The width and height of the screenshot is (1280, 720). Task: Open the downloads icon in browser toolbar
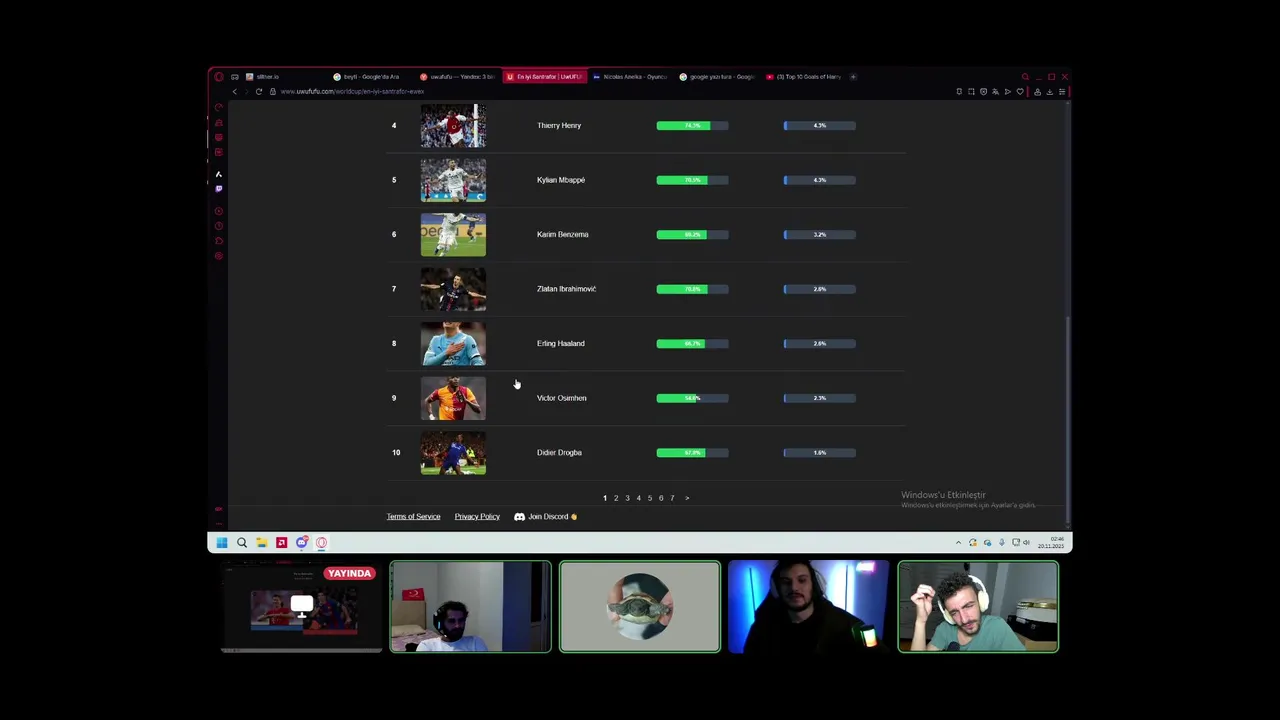[x=1050, y=92]
